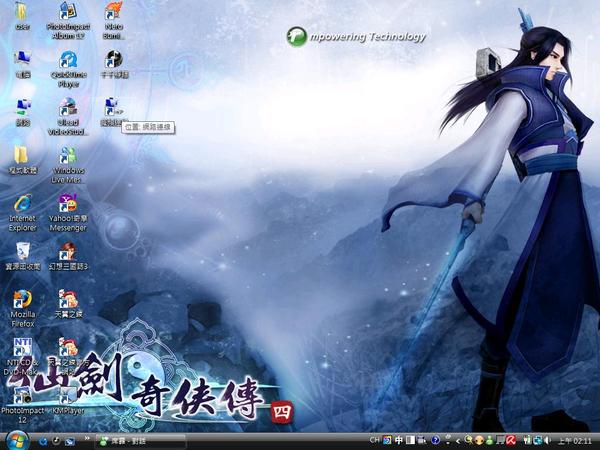Open language bar help blue question icon
Image resolution: width=600 pixels, height=450 pixels.
[435, 441]
